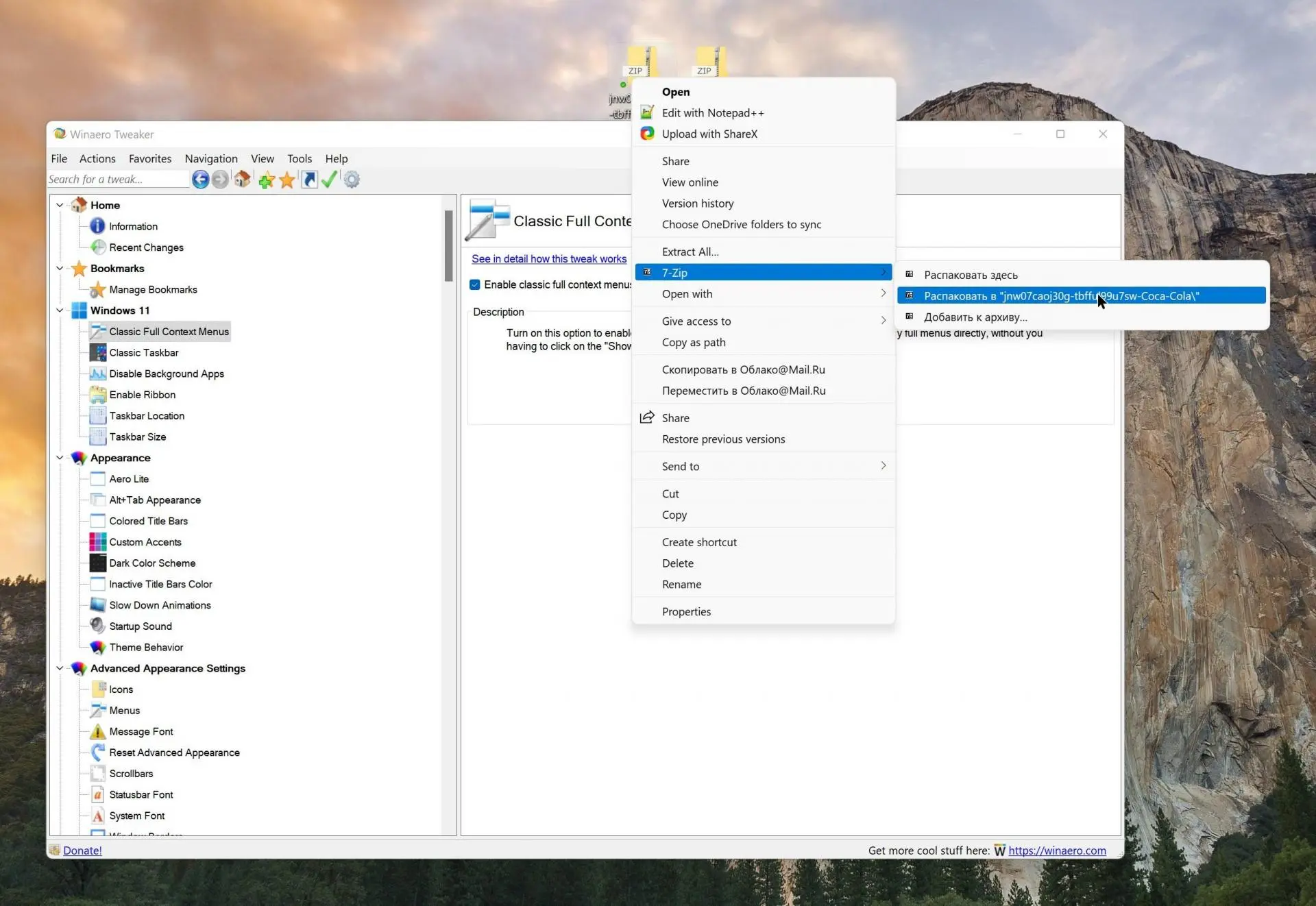This screenshot has width=1316, height=906.
Task: Click the Enable Ribbon tree icon
Action: point(98,395)
